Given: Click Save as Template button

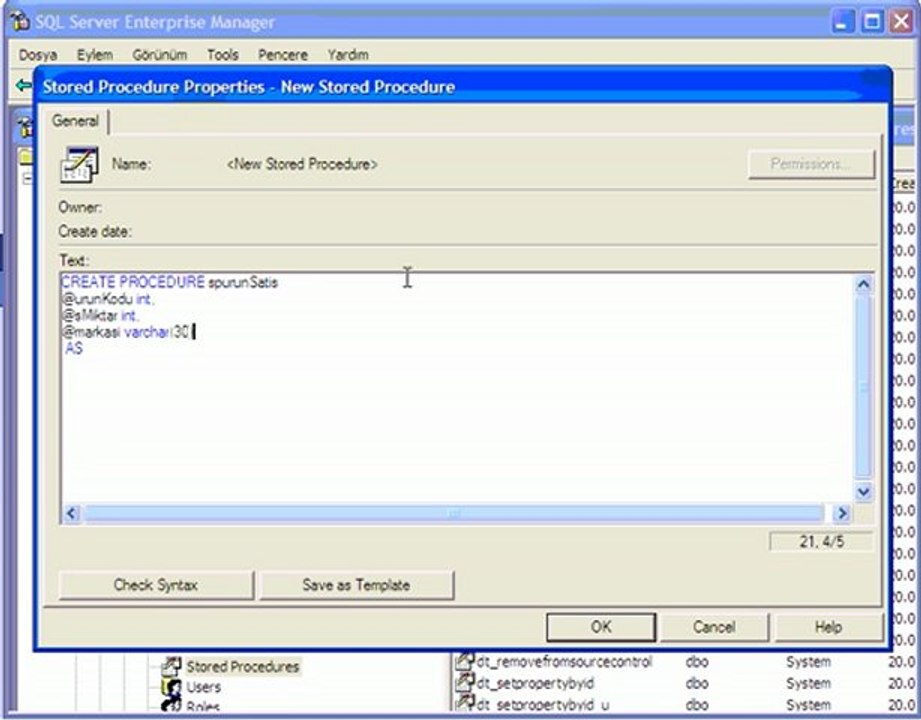Looking at the screenshot, I should coord(357,585).
